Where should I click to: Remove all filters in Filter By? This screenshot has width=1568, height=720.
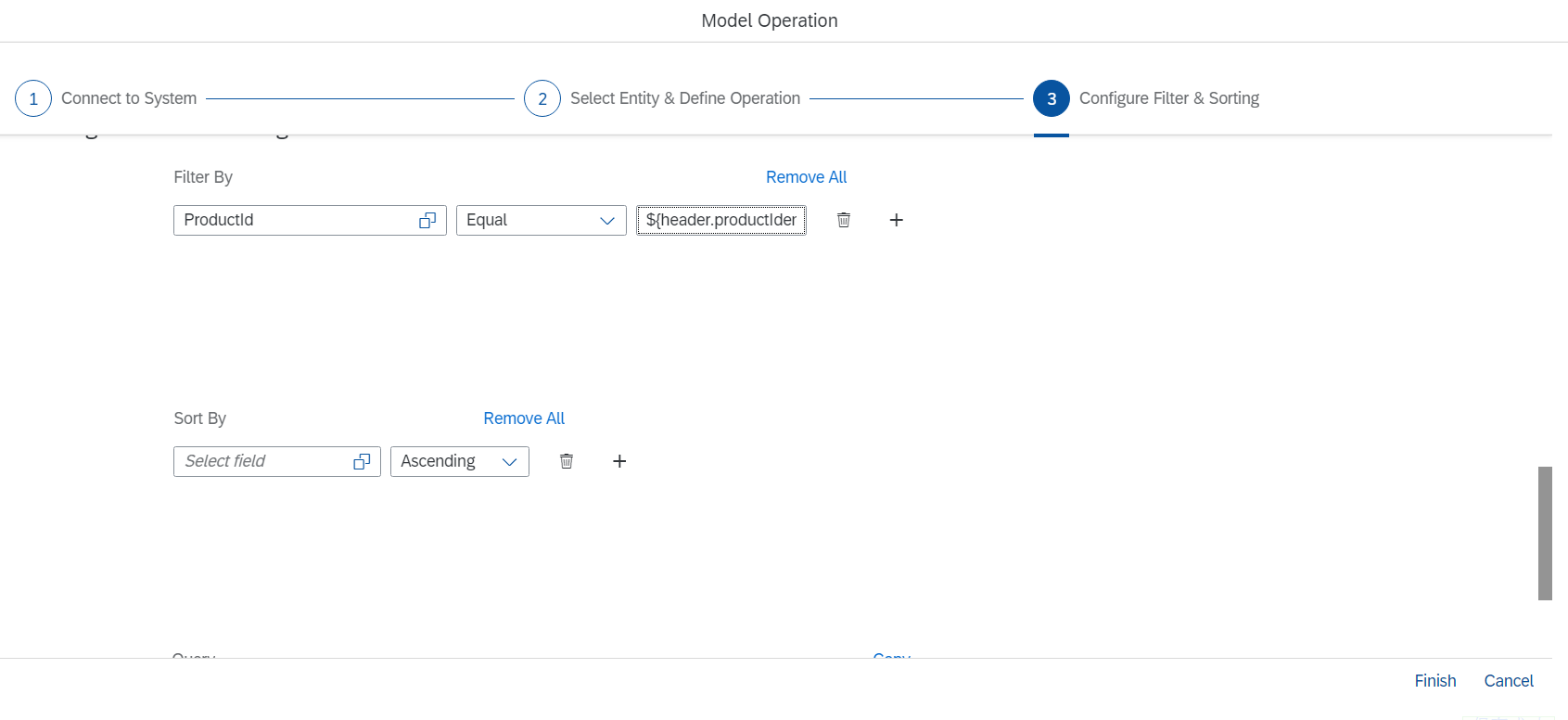806,177
